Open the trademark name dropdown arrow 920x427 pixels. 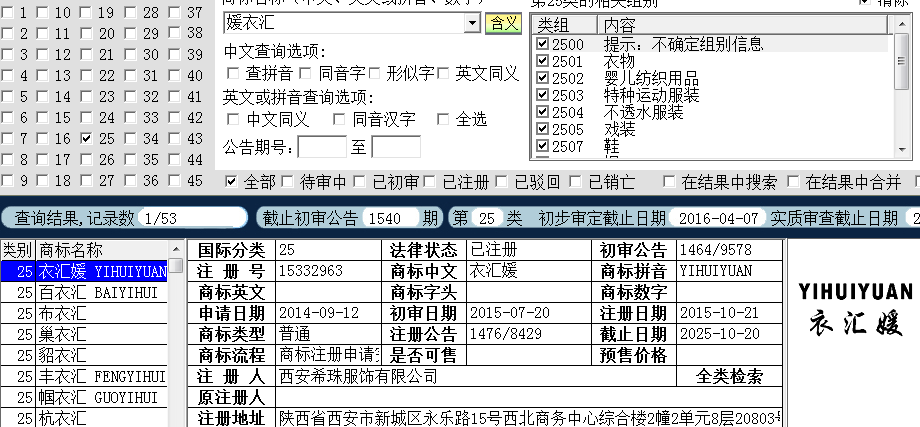(x=472, y=24)
